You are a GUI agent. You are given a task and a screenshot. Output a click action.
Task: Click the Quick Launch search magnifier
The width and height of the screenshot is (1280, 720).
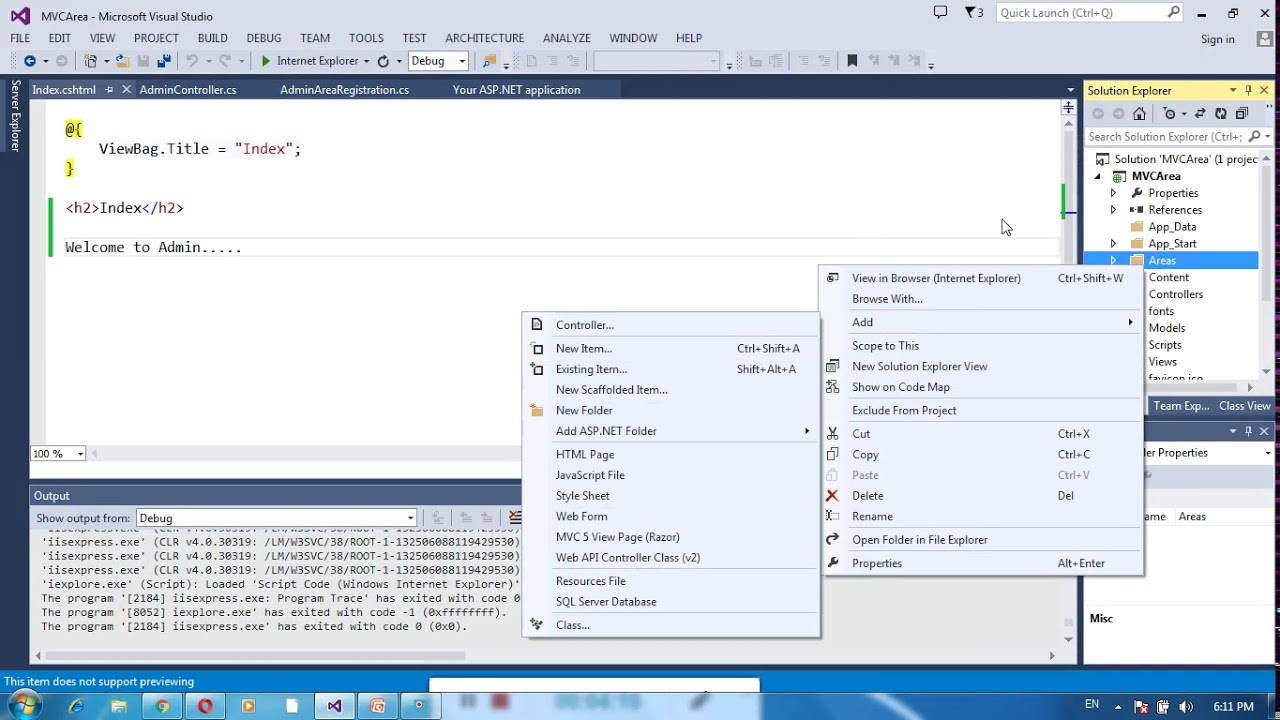click(1174, 13)
